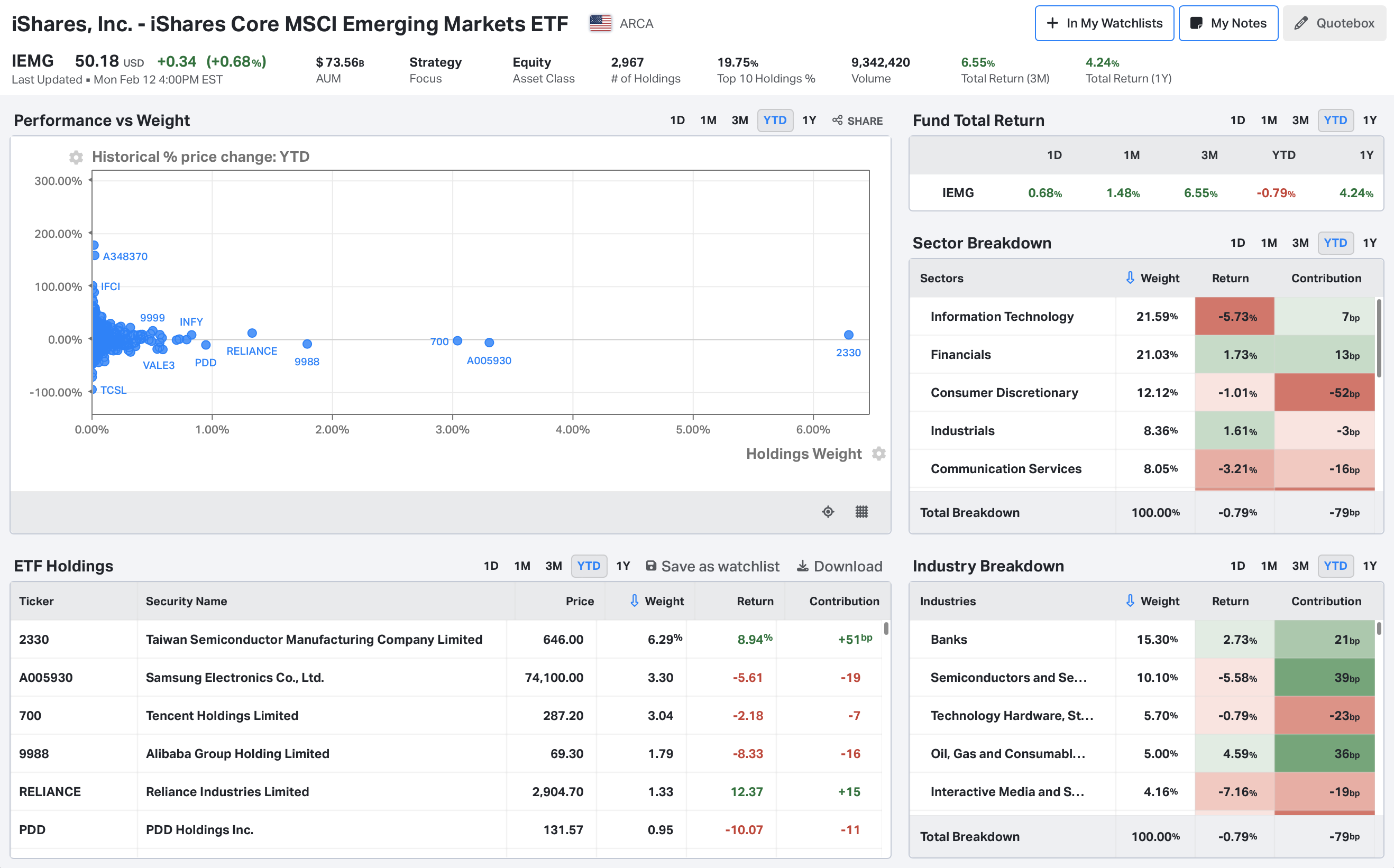The image size is (1394, 868).
Task: Open My Notes
Action: click(1228, 24)
